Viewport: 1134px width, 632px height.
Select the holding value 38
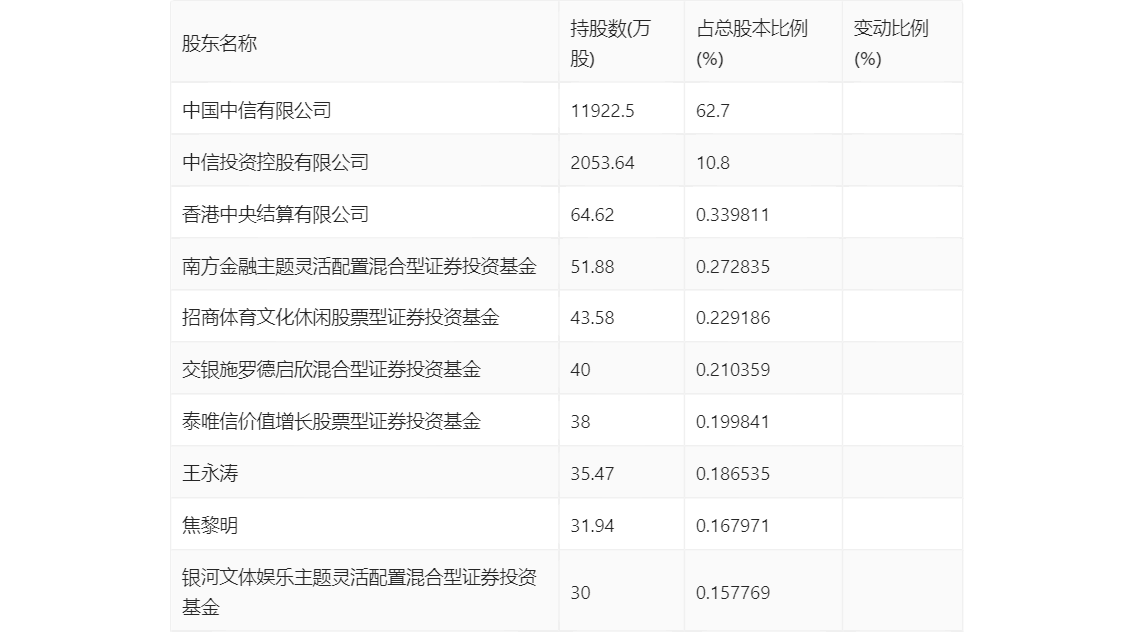coord(580,422)
